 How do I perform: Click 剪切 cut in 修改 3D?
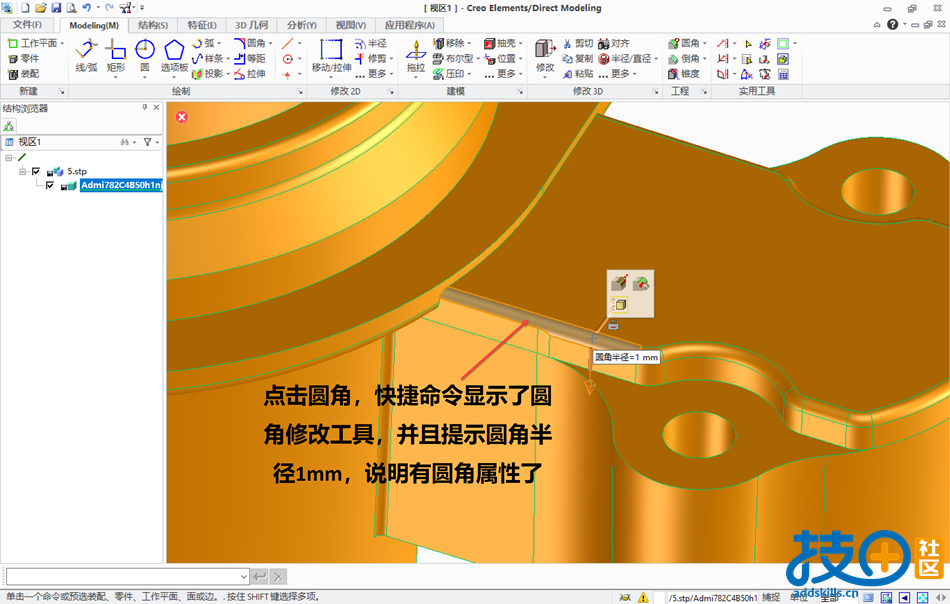[x=578, y=44]
